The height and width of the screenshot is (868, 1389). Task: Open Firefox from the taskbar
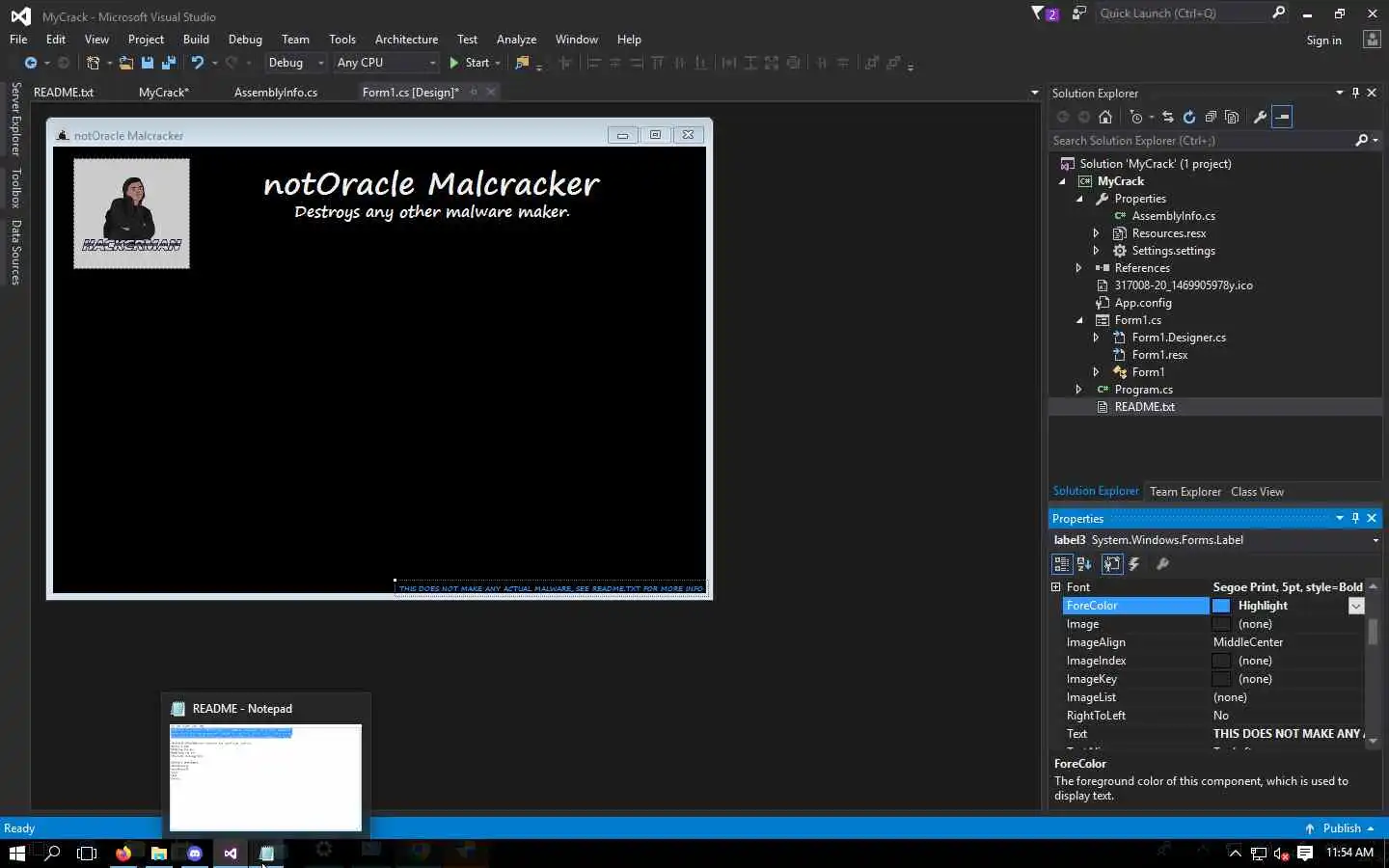coord(123,853)
